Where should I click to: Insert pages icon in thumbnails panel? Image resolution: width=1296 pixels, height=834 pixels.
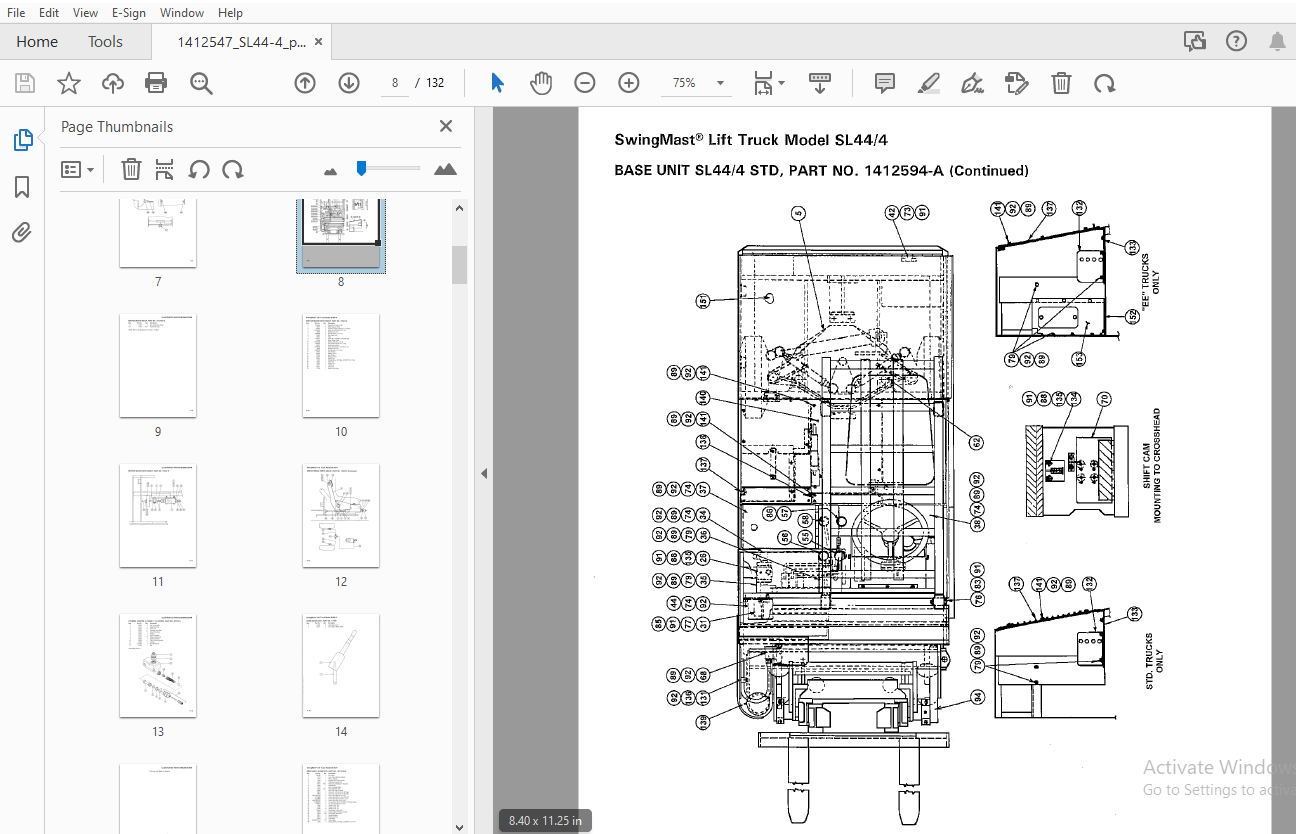click(165, 169)
